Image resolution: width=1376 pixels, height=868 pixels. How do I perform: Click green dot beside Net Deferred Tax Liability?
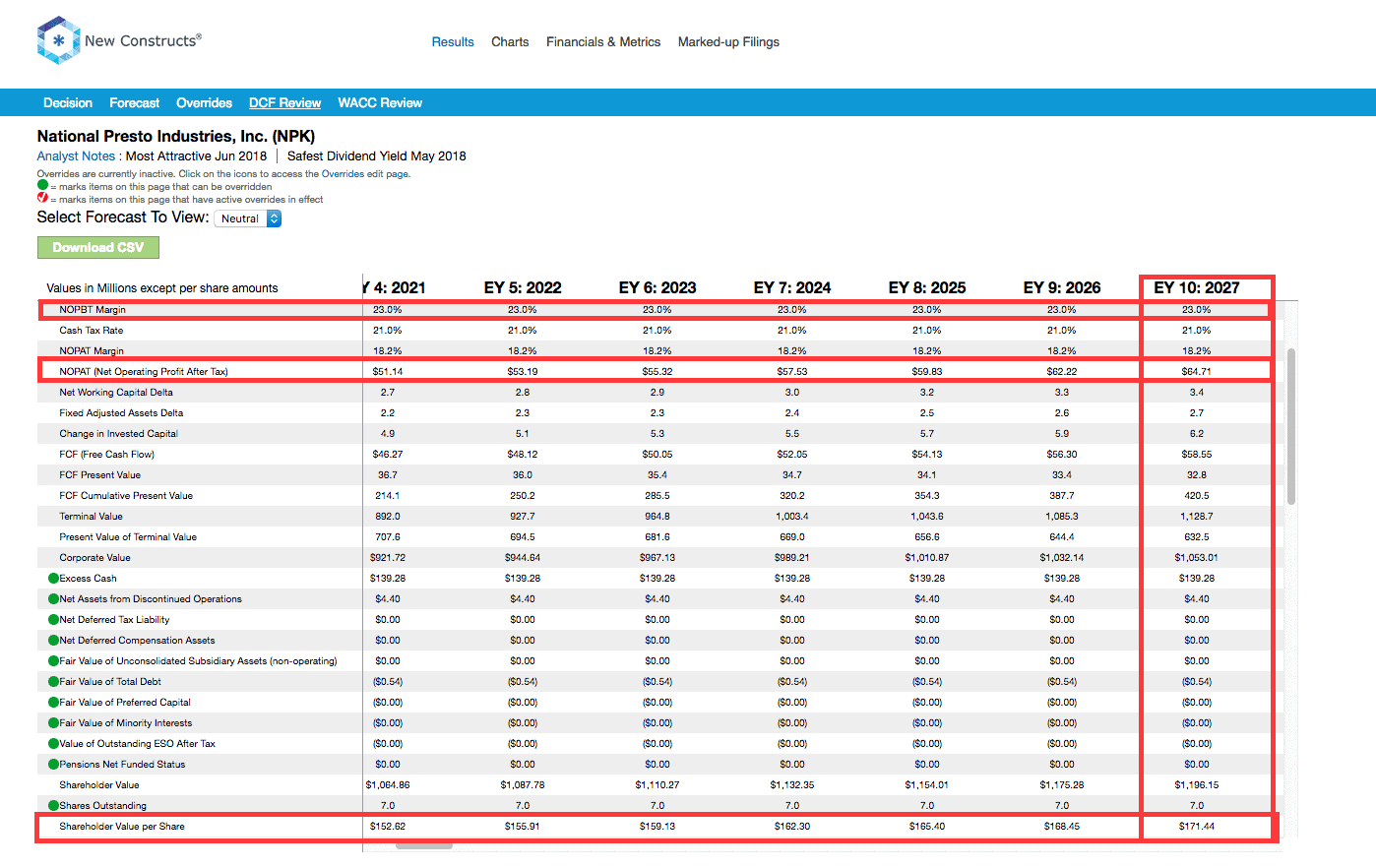point(53,620)
